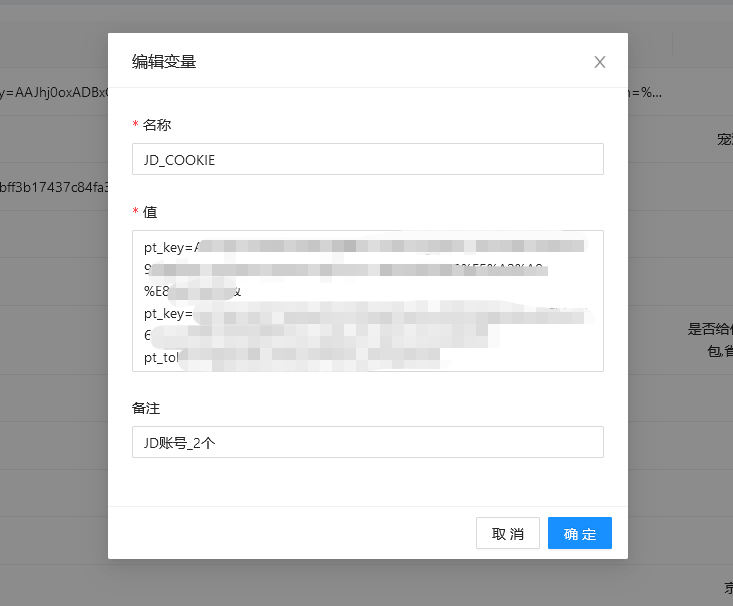Click background text 包,省 at right edge
733x606 pixels.
coord(718,349)
